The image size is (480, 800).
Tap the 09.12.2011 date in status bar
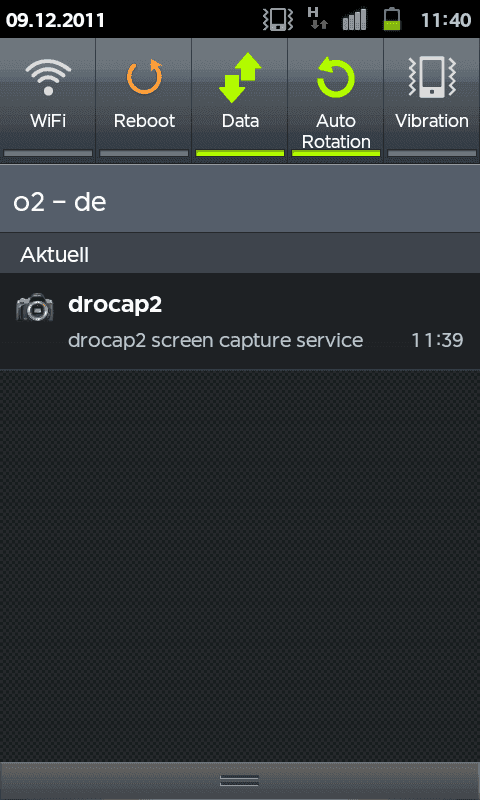click(55, 20)
